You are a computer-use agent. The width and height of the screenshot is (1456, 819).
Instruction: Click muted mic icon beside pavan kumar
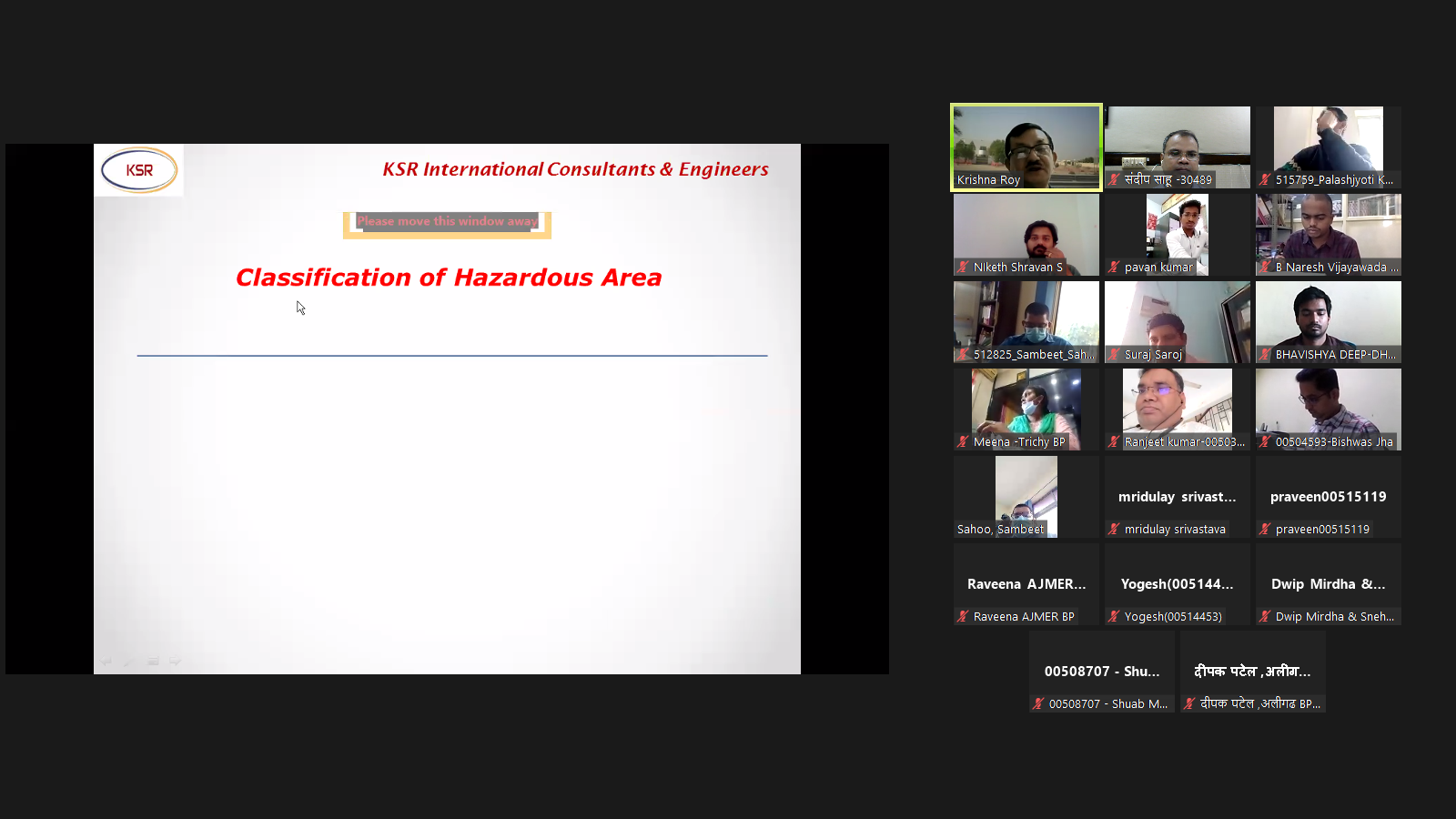(1114, 268)
